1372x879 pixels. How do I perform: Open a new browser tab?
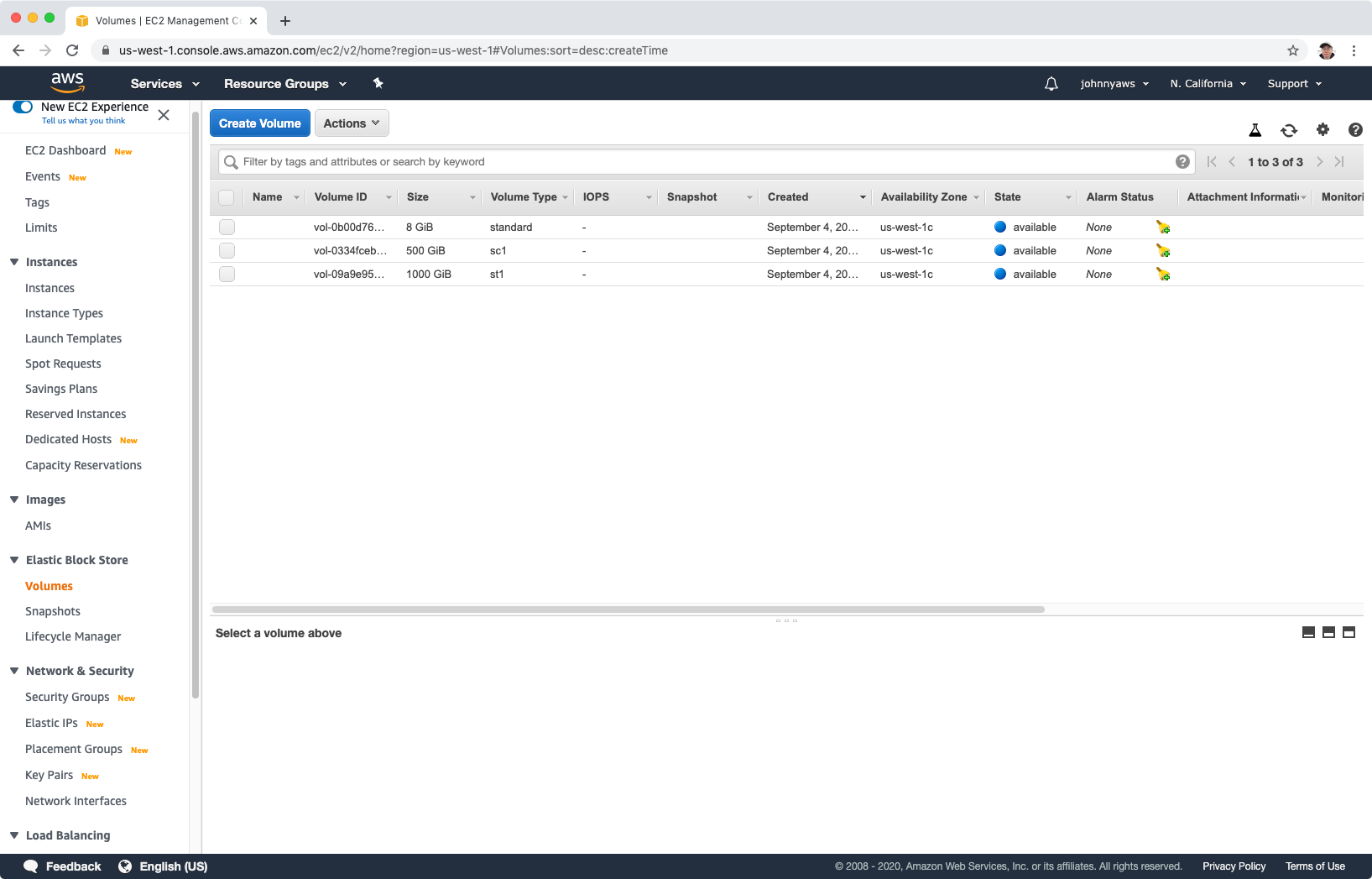coord(285,21)
